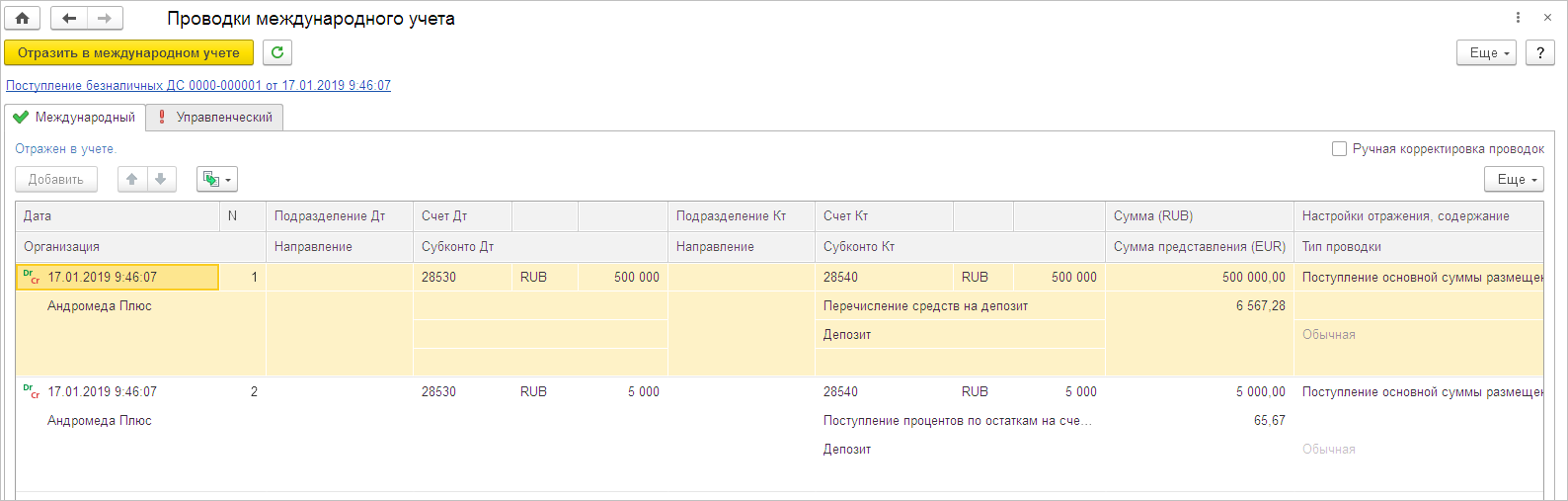Click the three-dots window menu icon
The height and width of the screenshot is (501, 1568).
1518,18
